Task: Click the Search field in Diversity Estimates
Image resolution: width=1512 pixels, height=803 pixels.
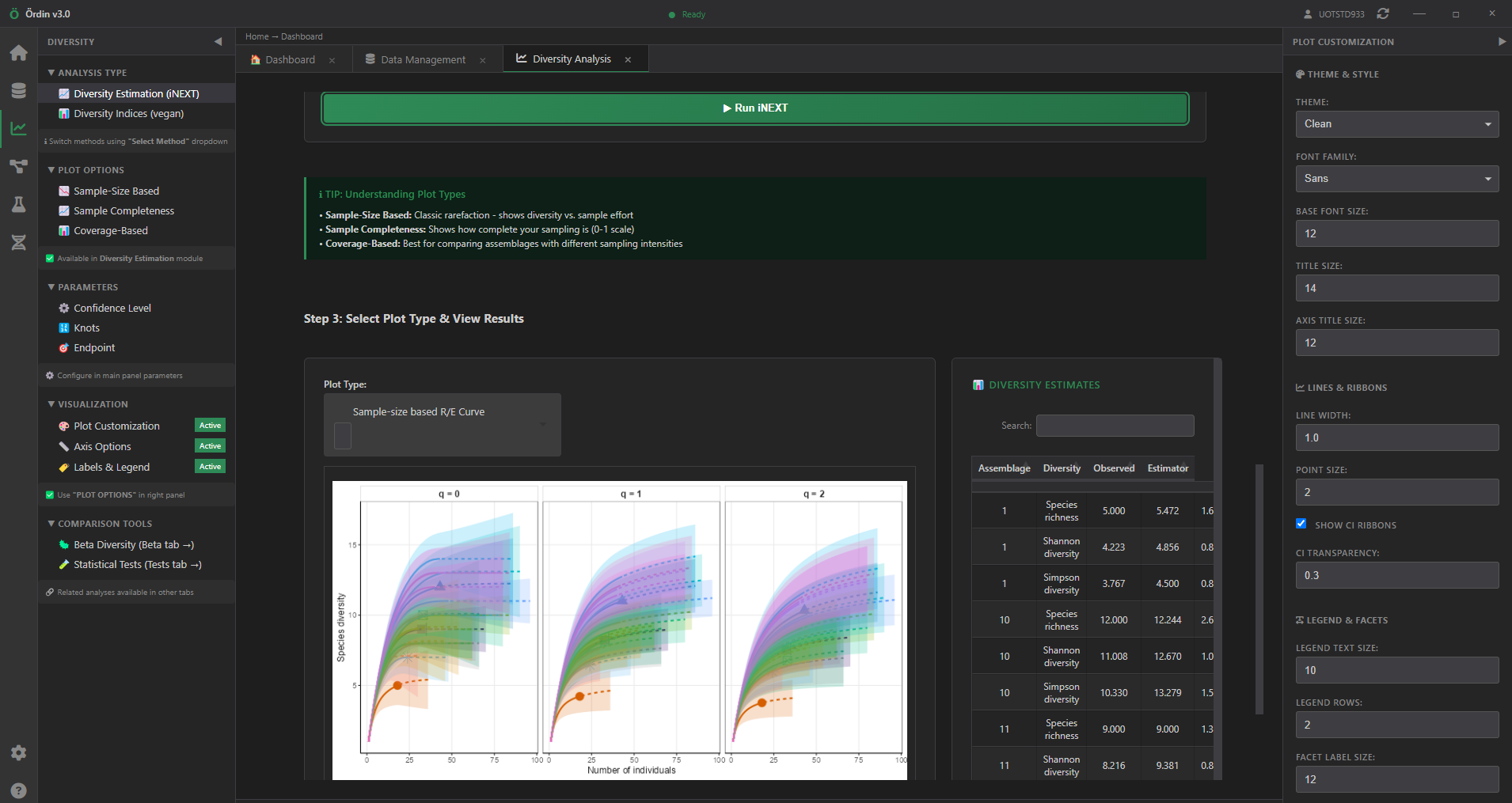Action: click(x=1115, y=426)
